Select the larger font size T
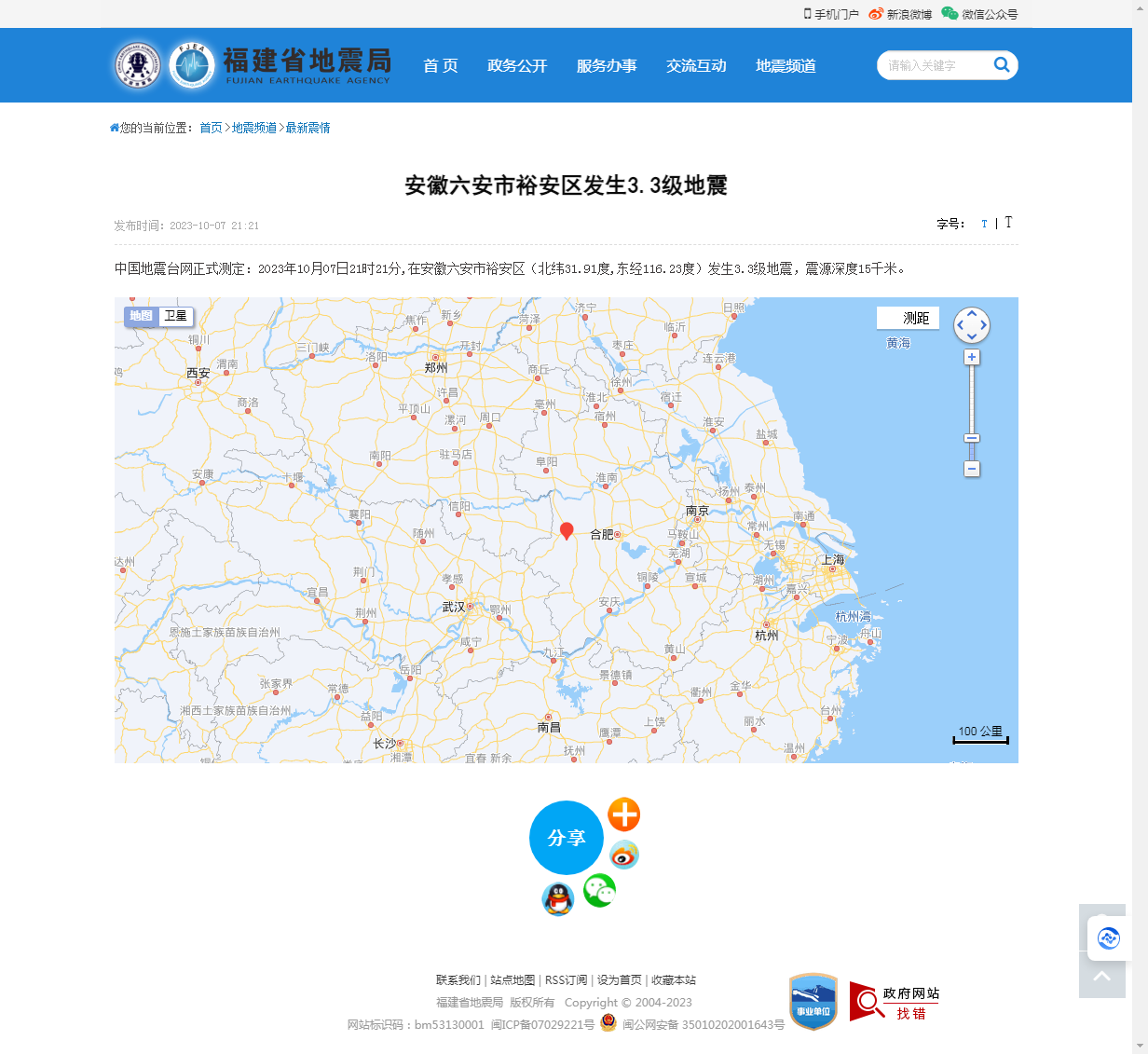This screenshot has height=1054, width=1148. click(x=1008, y=223)
